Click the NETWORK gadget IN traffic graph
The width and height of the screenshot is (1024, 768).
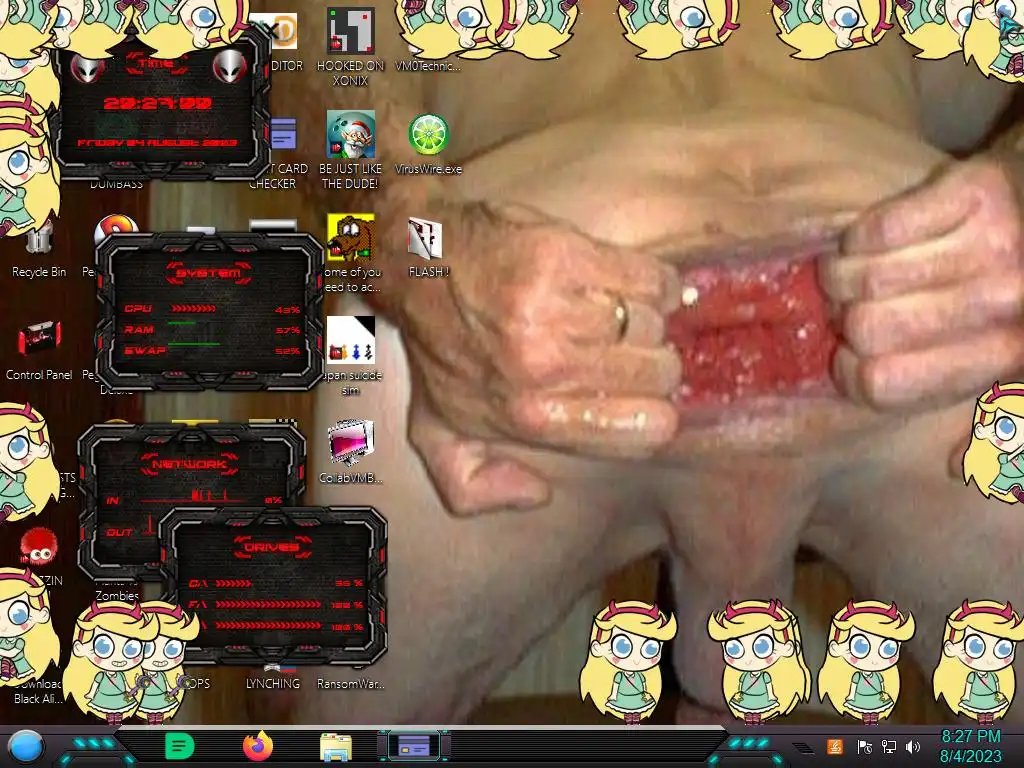[193, 495]
